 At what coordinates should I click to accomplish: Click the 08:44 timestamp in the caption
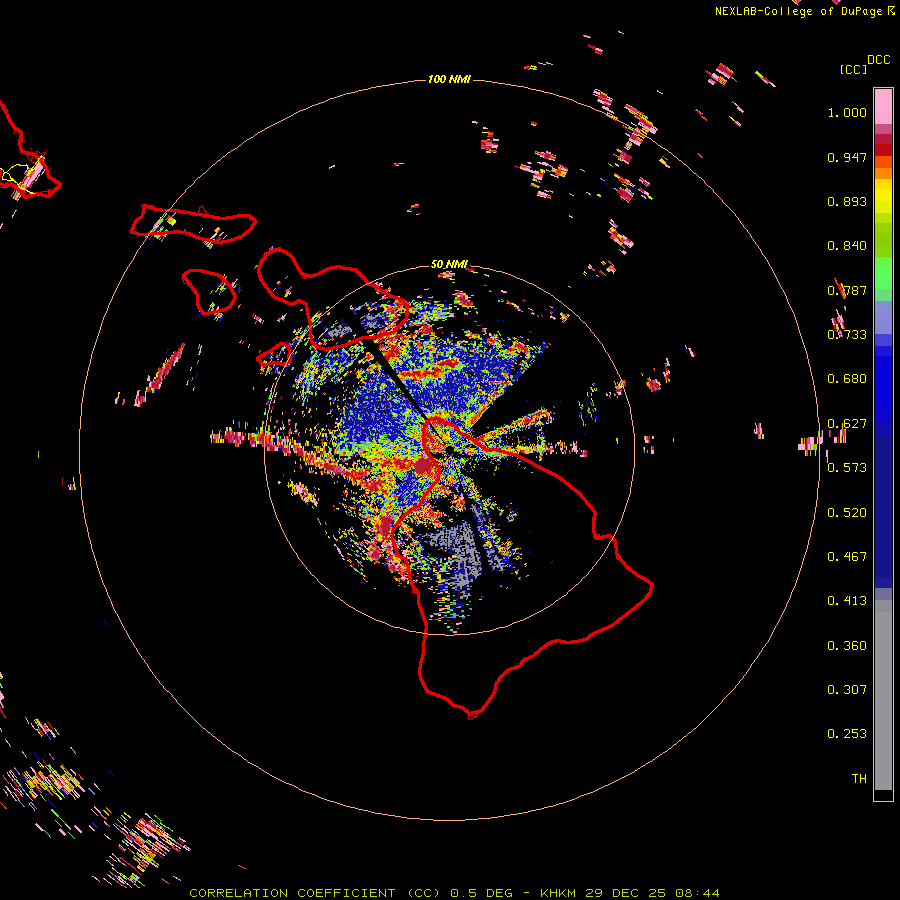697,893
